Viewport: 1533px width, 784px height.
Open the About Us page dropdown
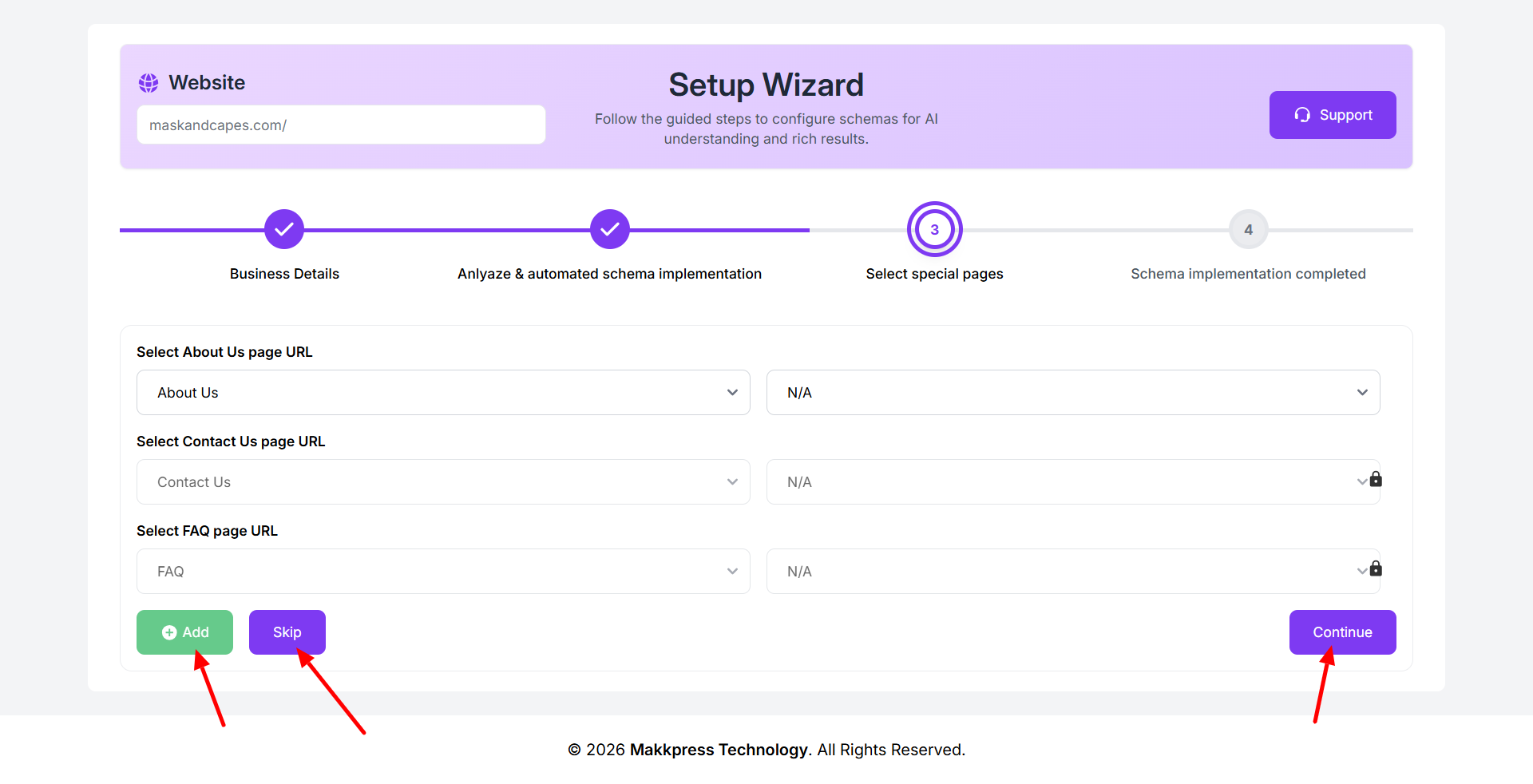(x=443, y=393)
